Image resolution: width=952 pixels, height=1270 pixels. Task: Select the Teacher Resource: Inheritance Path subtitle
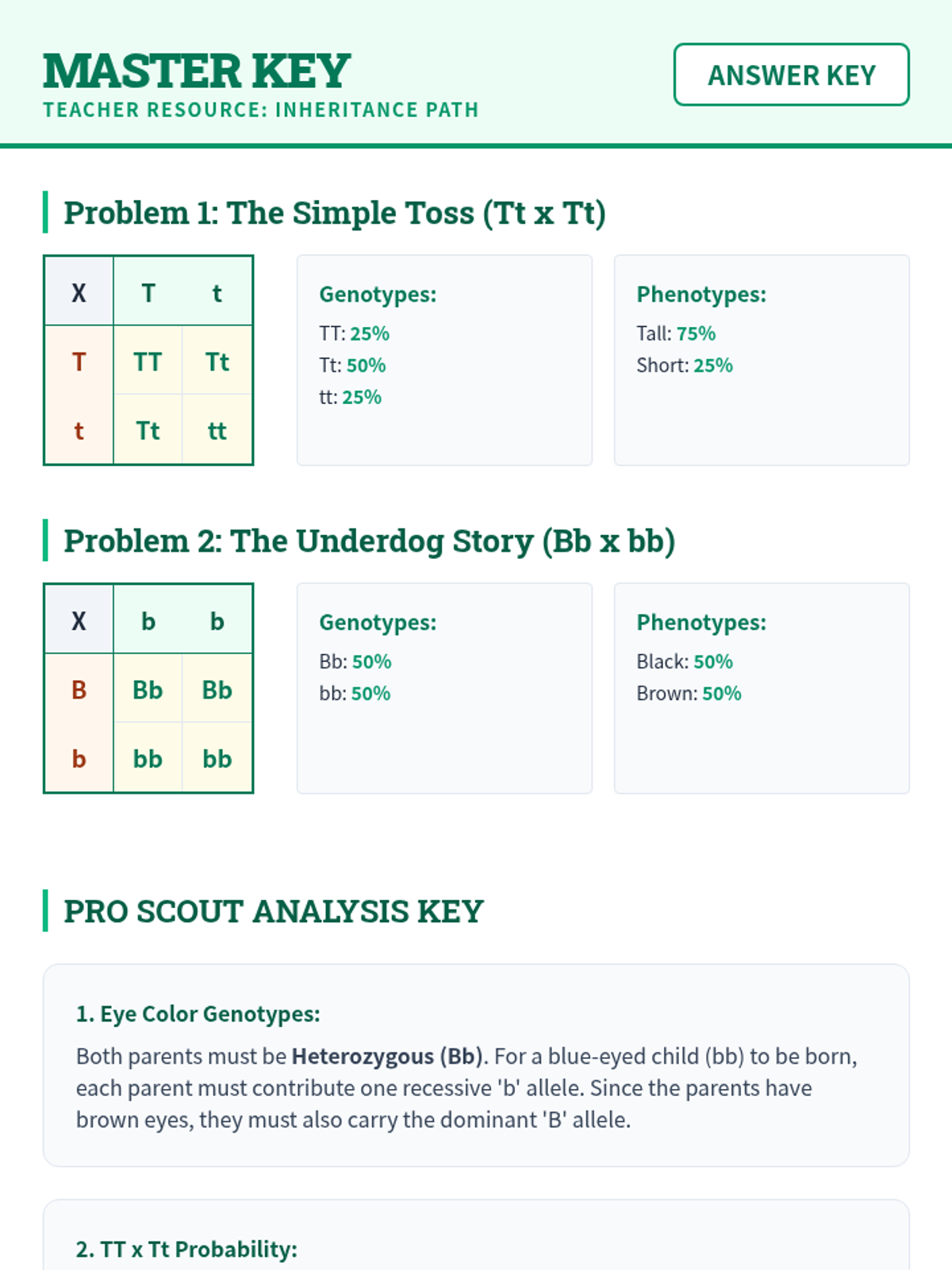(x=261, y=110)
